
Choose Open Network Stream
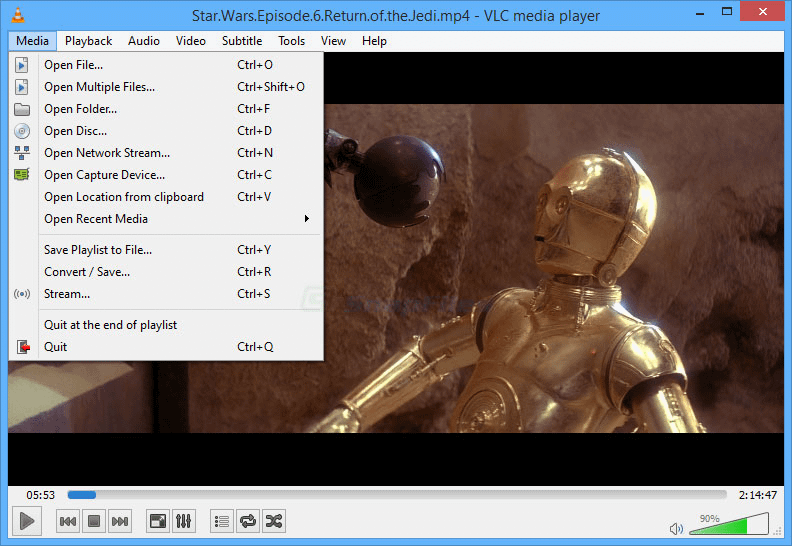coord(107,153)
